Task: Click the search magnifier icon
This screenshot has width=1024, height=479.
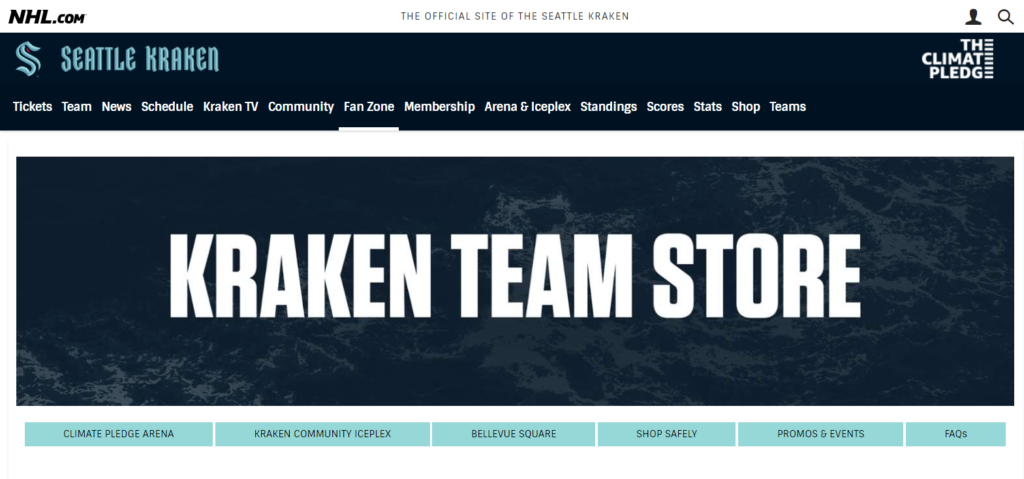Action: coord(1005,17)
